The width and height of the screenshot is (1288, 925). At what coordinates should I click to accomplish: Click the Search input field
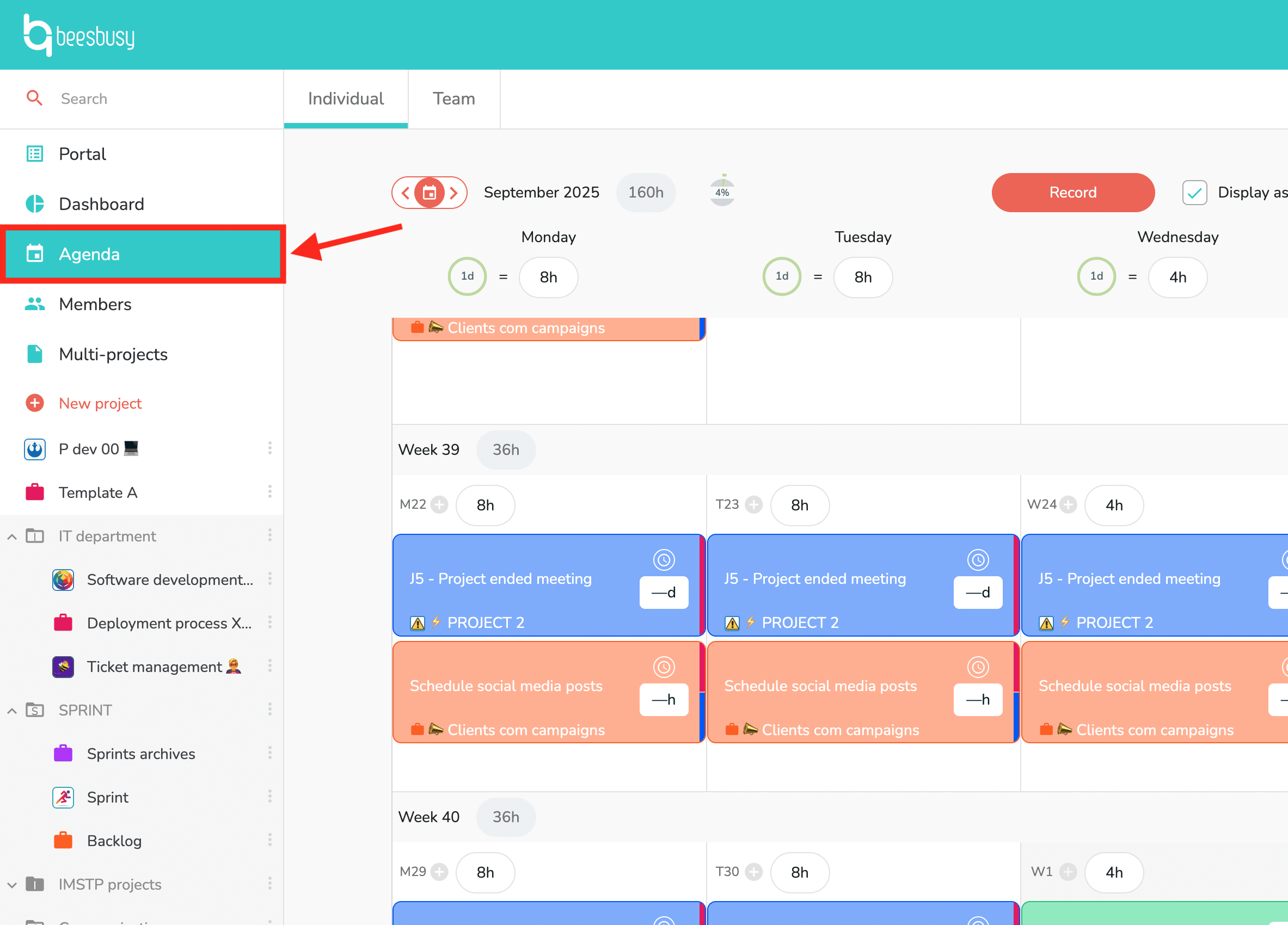(159, 98)
